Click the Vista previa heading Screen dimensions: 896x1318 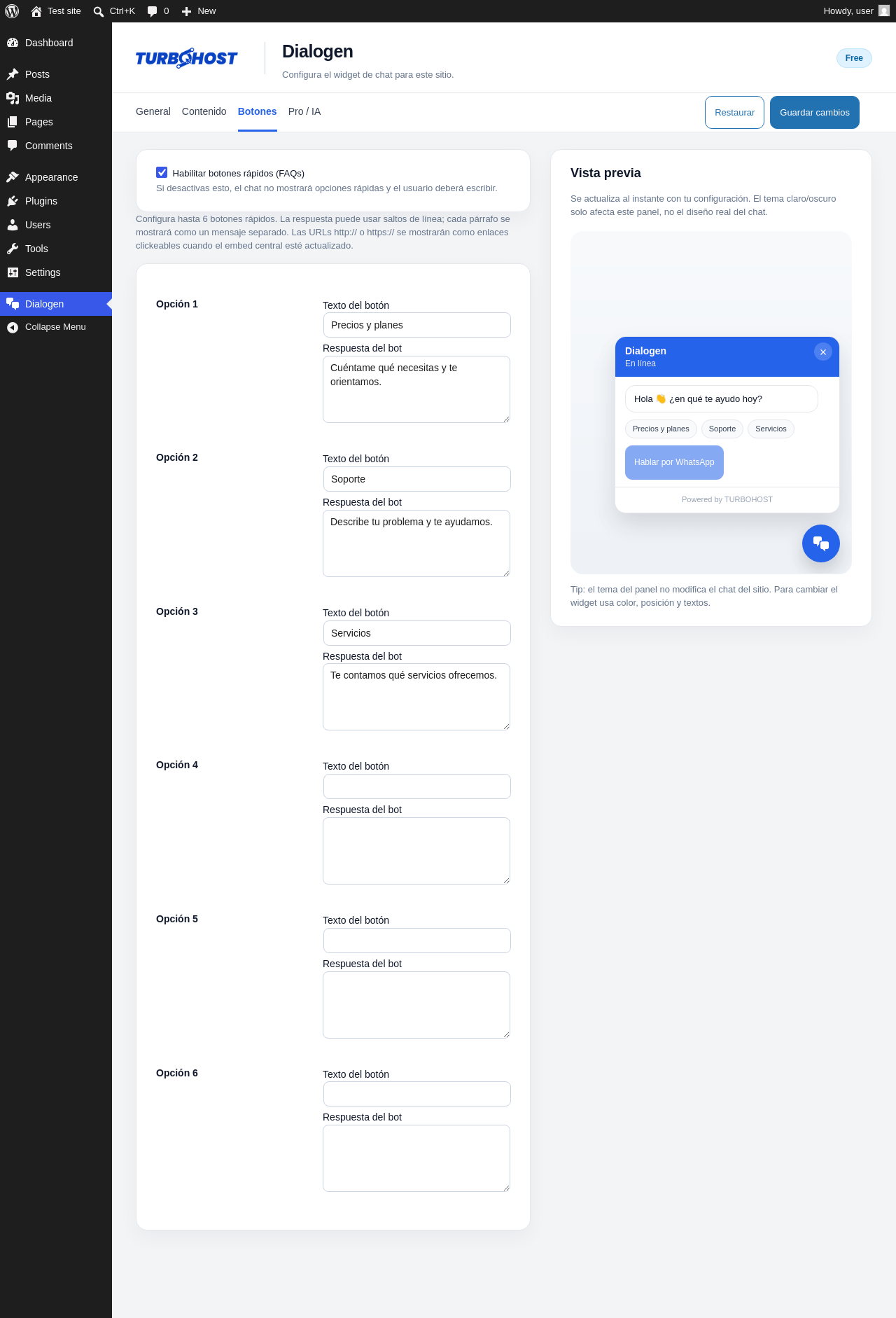pos(605,173)
